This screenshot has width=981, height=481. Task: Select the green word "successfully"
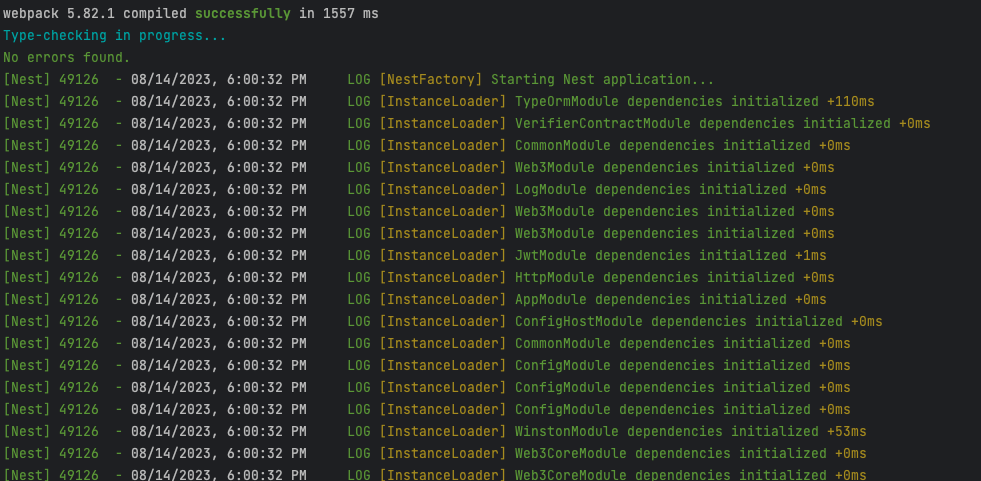click(x=243, y=13)
